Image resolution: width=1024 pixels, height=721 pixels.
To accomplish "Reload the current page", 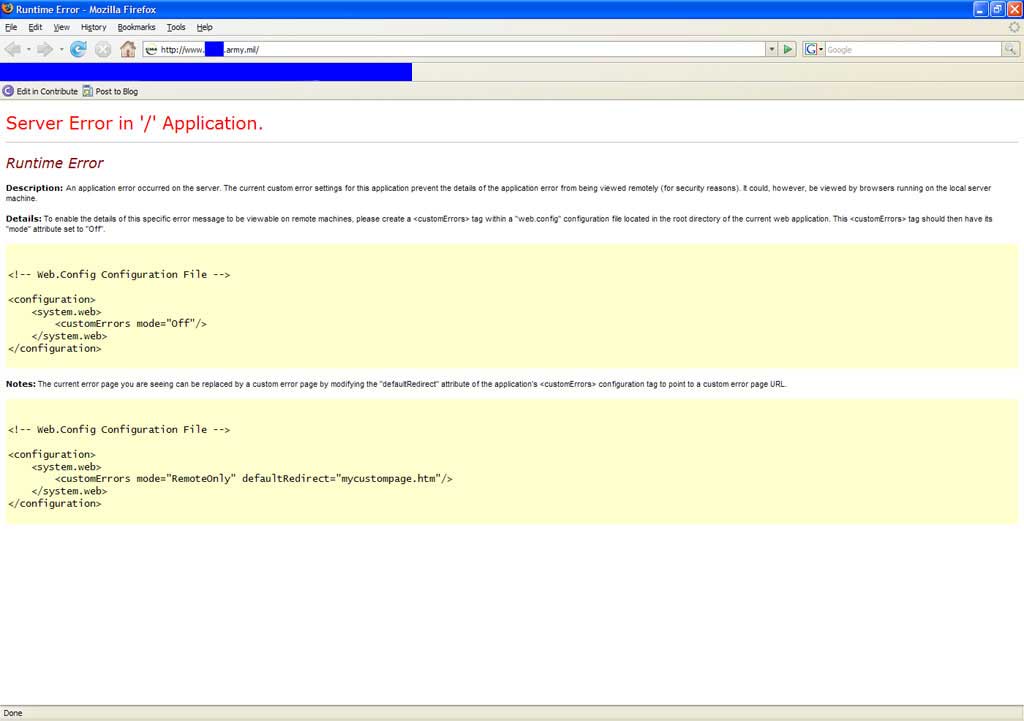I will [78, 49].
